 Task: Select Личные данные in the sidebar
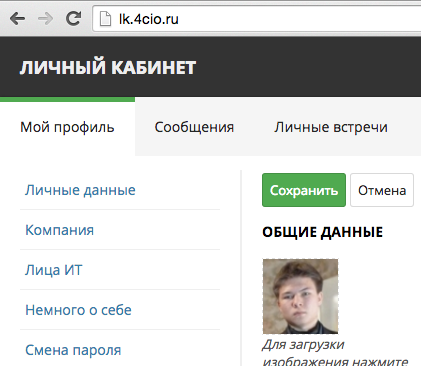(x=80, y=190)
